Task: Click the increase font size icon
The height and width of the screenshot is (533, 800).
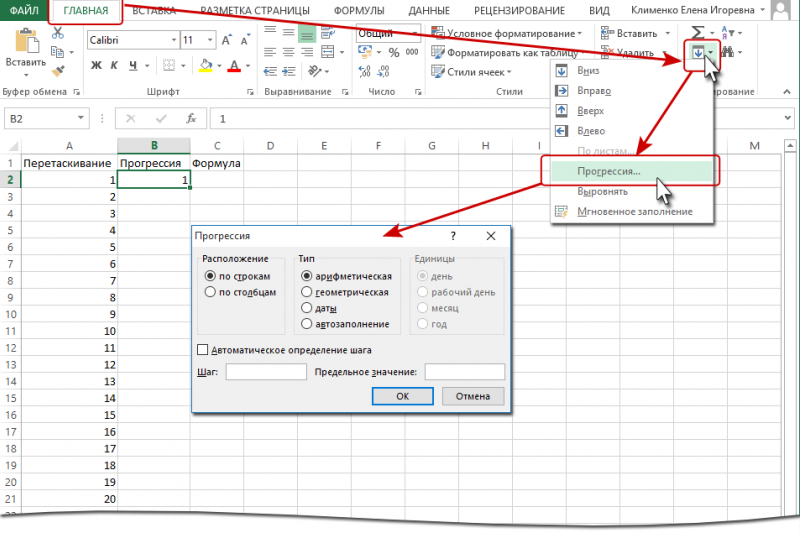Action: 227,40
